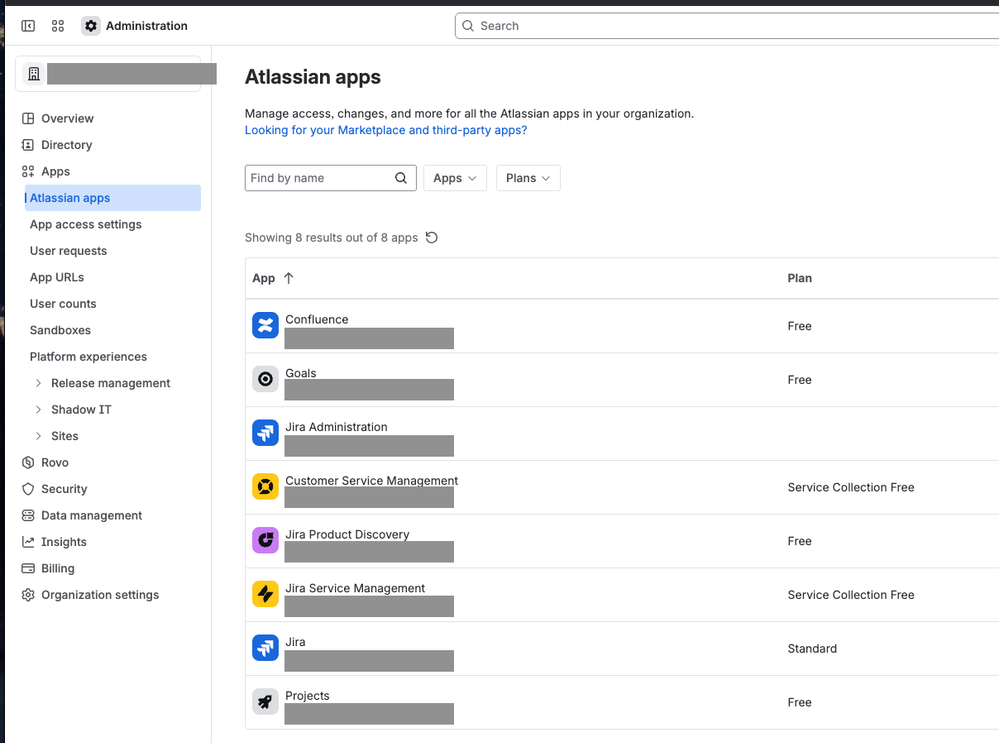
Task: Open the Billing section
Action: 57,568
